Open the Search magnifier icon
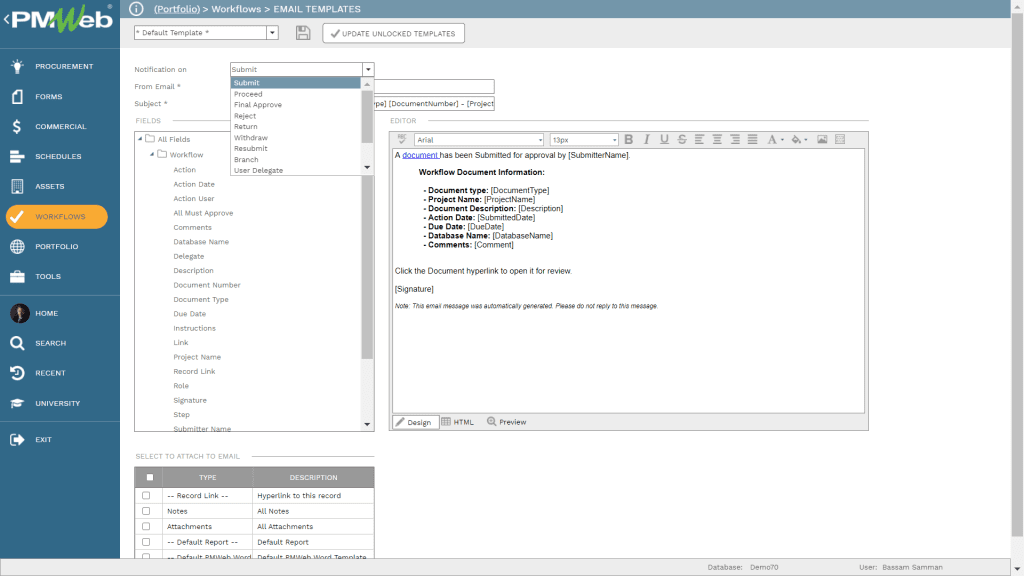The width and height of the screenshot is (1024, 576). point(18,343)
